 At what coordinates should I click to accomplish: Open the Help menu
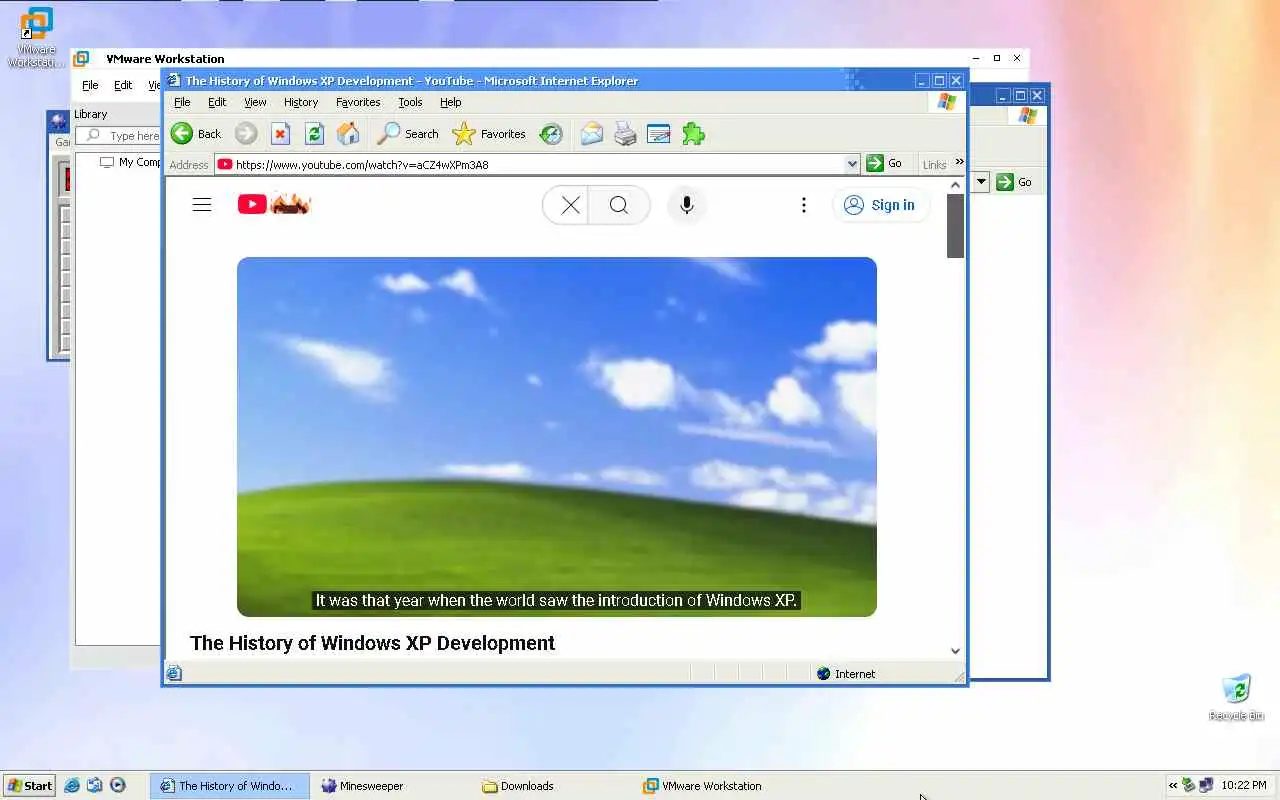coord(450,102)
